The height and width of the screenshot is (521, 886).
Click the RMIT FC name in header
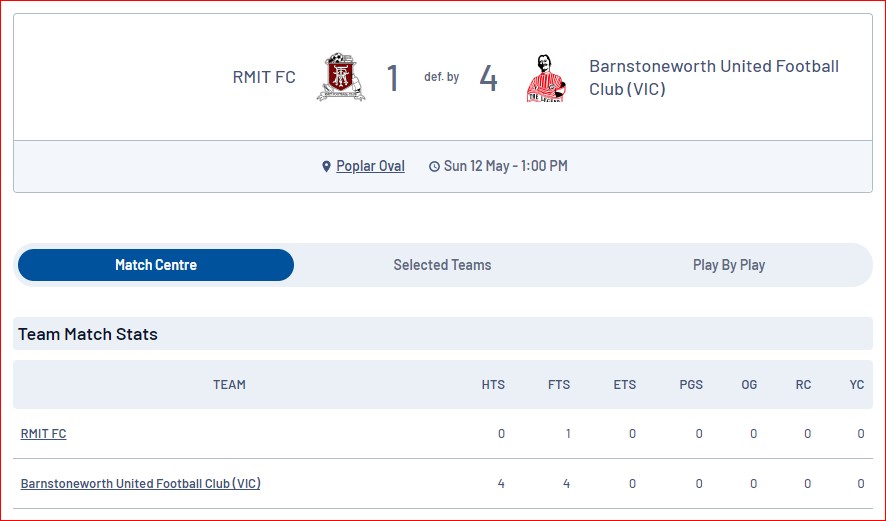click(x=264, y=77)
